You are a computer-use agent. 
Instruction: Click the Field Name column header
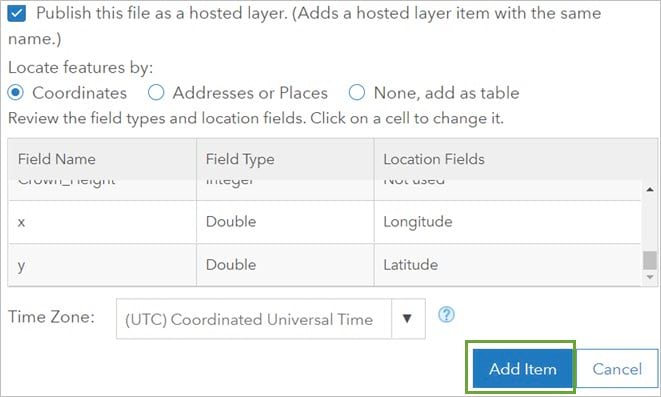102,159
